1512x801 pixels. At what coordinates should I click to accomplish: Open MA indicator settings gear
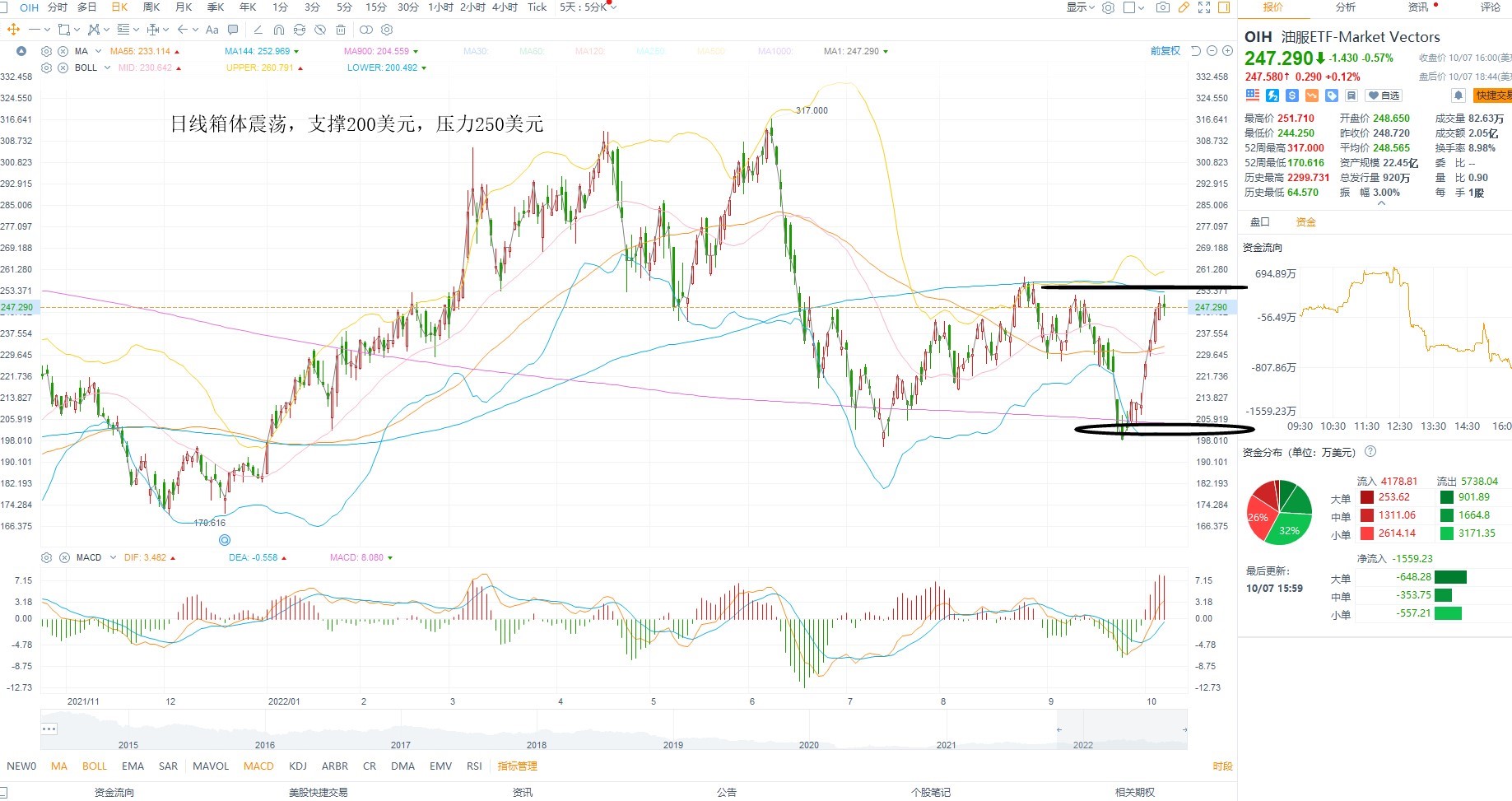click(x=46, y=51)
